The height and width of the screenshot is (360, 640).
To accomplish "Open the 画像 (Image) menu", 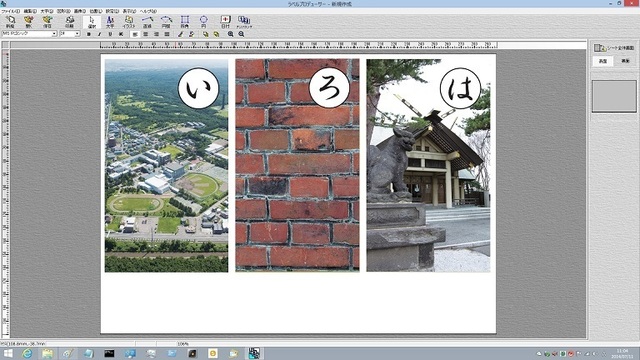I will 80,11.
